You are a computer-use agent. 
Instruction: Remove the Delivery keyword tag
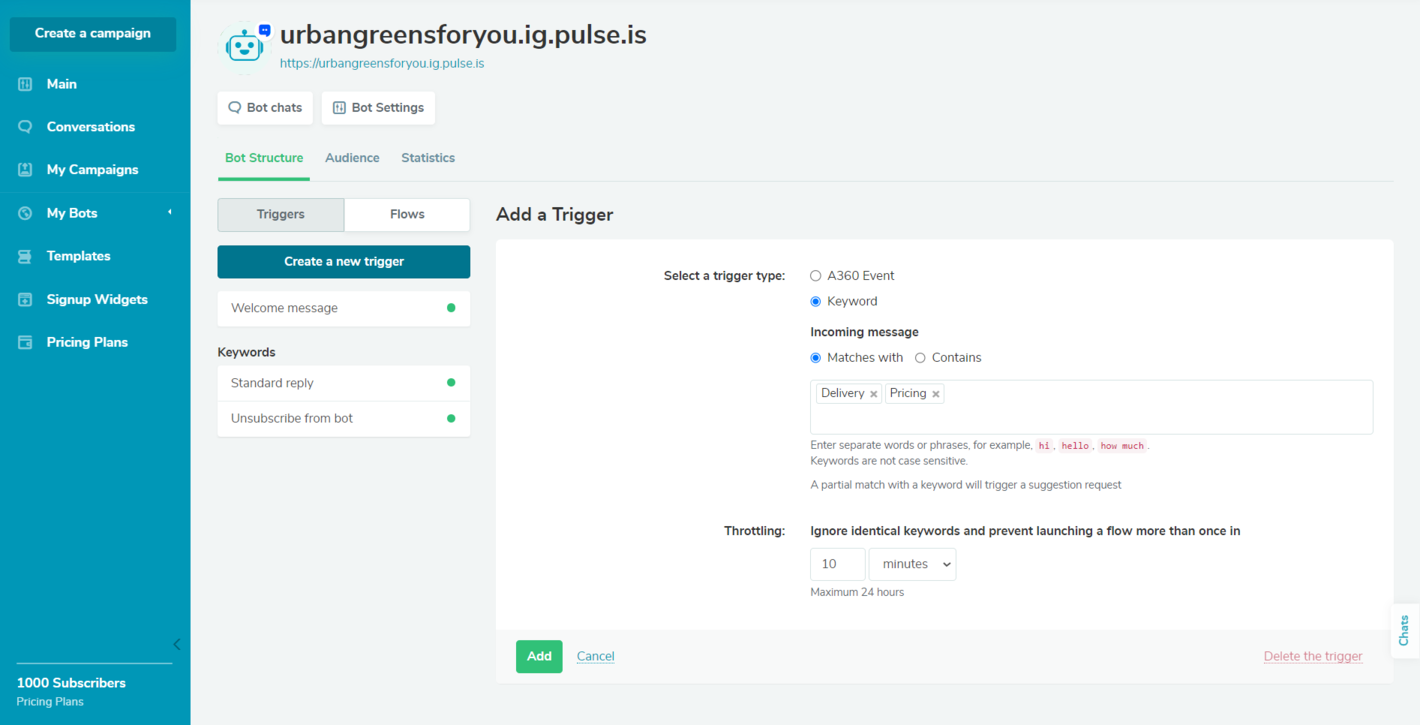(x=874, y=394)
